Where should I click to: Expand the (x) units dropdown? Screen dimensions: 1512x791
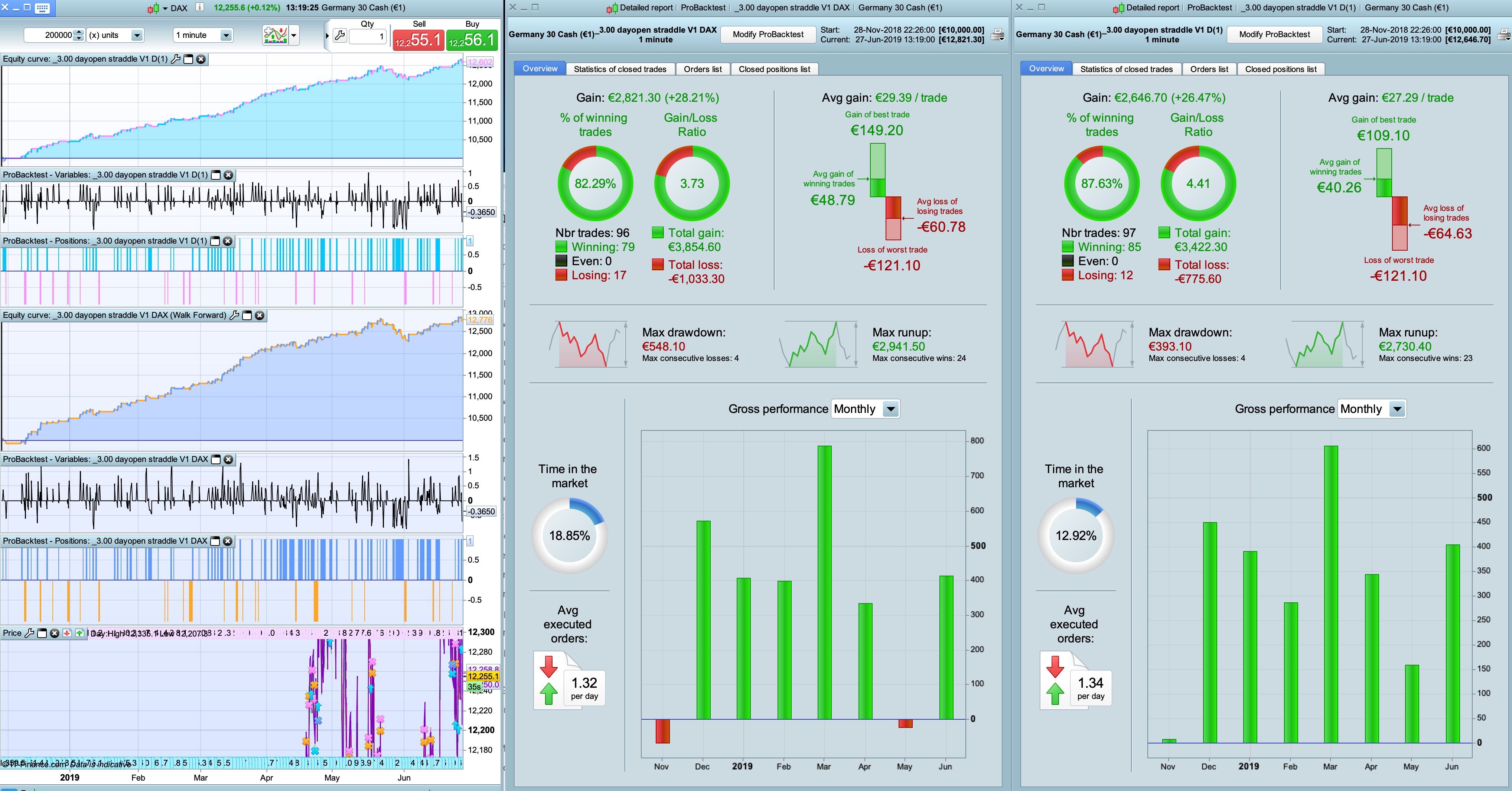point(136,35)
